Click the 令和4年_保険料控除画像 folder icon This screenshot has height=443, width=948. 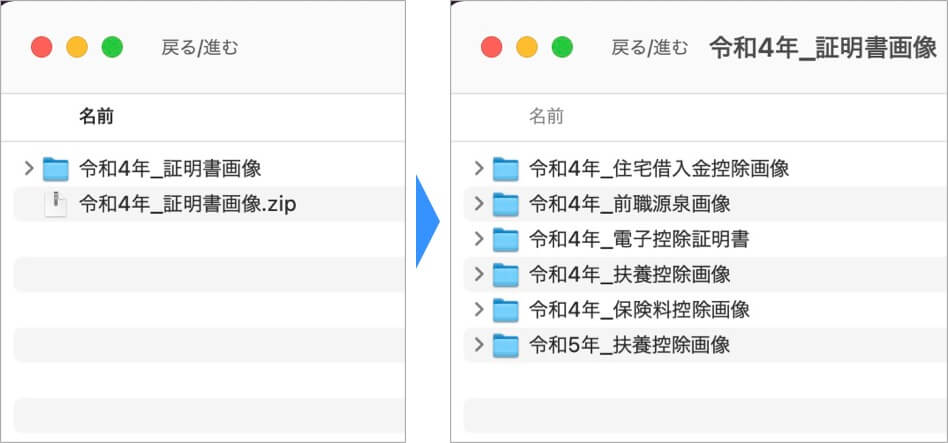coord(506,310)
